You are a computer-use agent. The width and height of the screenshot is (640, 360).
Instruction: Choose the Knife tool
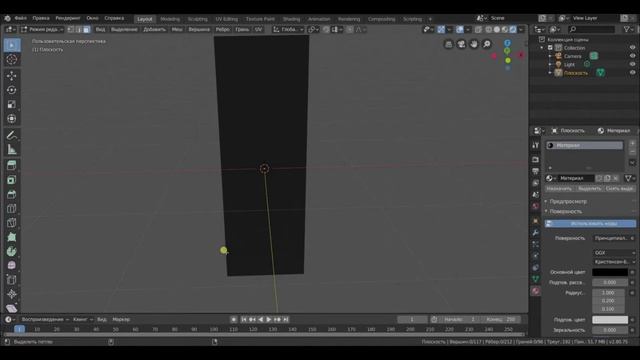(x=12, y=222)
